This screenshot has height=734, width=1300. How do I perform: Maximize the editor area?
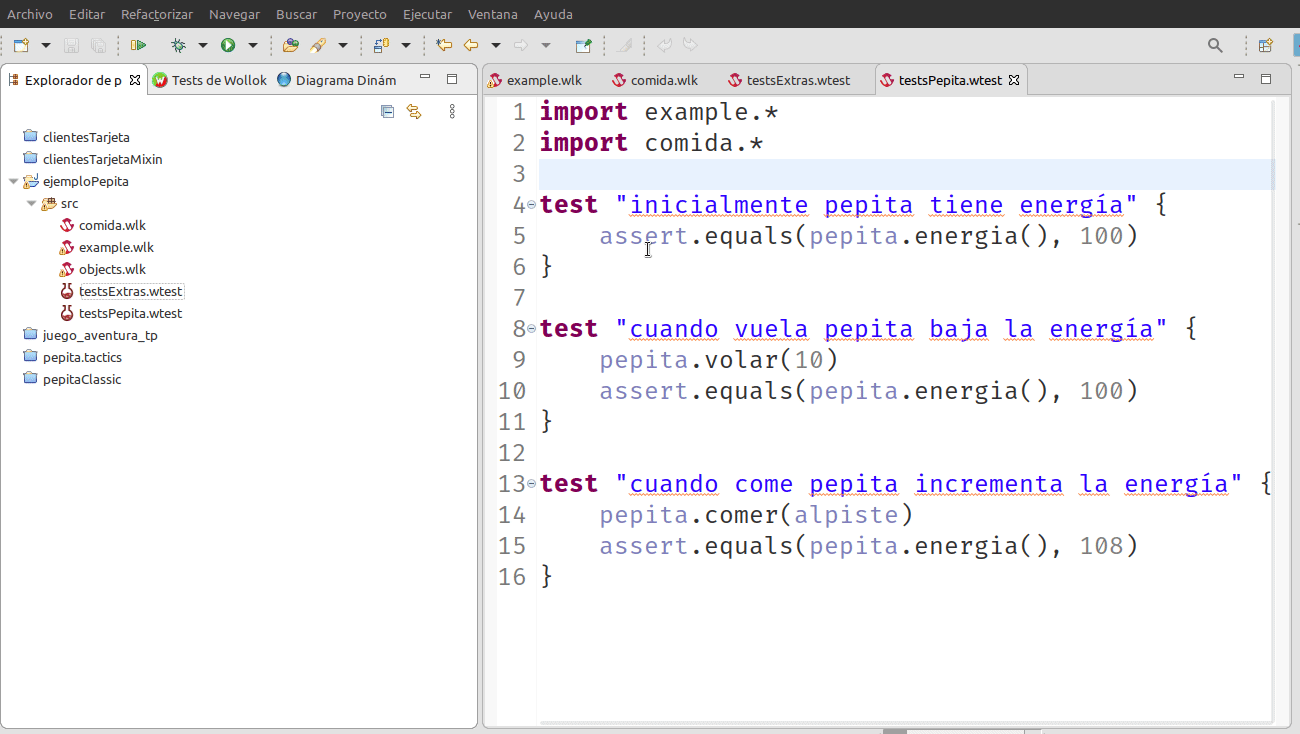click(x=1266, y=79)
